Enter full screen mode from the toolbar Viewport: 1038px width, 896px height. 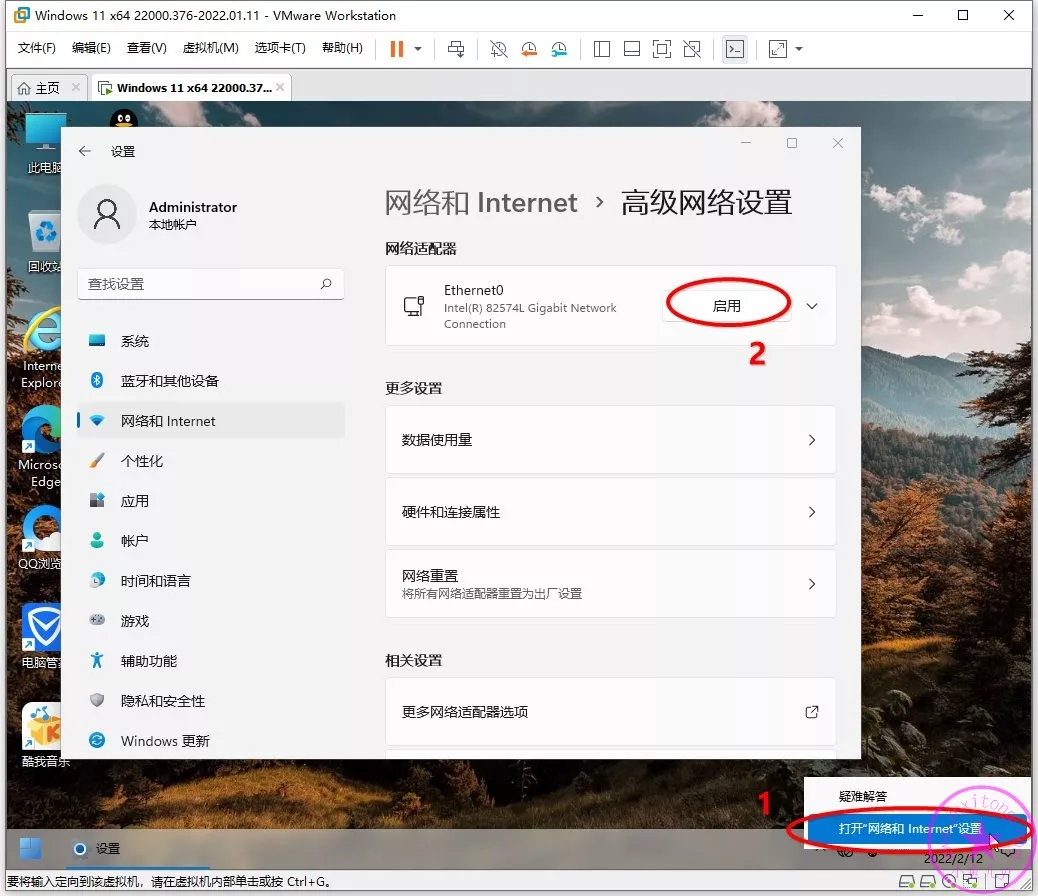(661, 49)
